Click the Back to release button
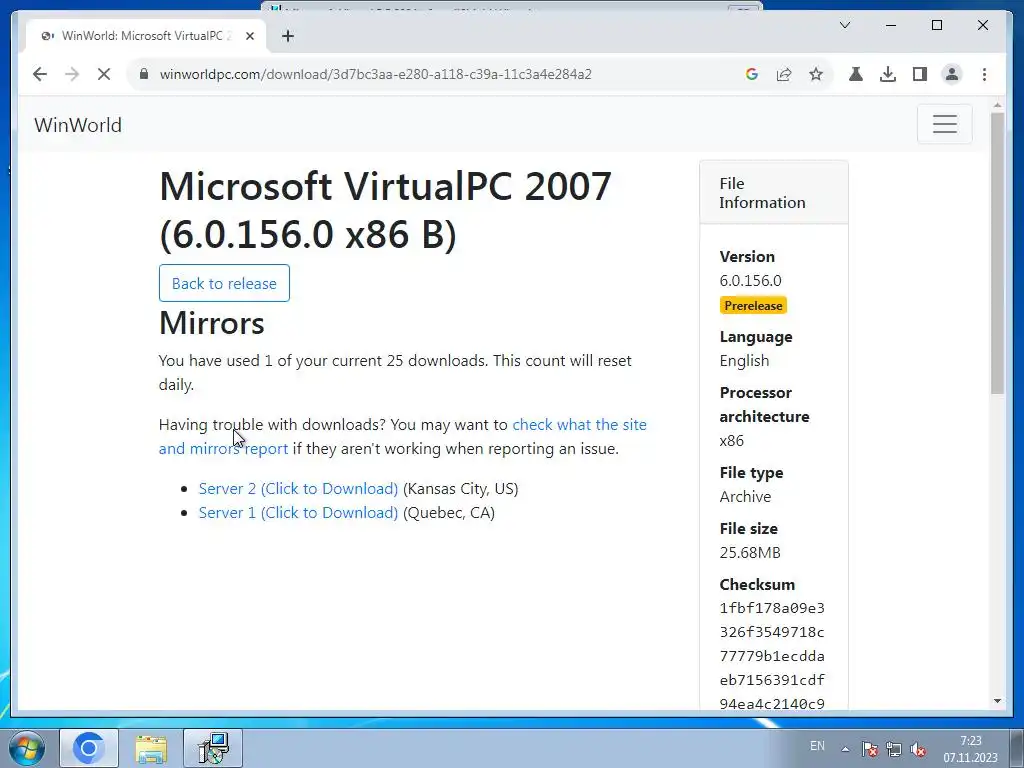The width and height of the screenshot is (1024, 768). 224,283
